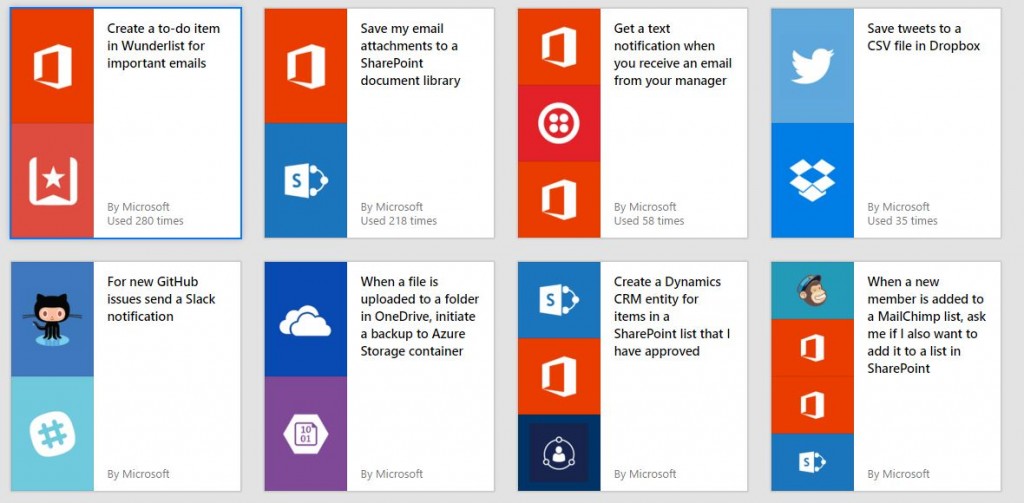Click the Dropbox box icon
Image resolution: width=1024 pixels, height=503 pixels.
(812, 180)
